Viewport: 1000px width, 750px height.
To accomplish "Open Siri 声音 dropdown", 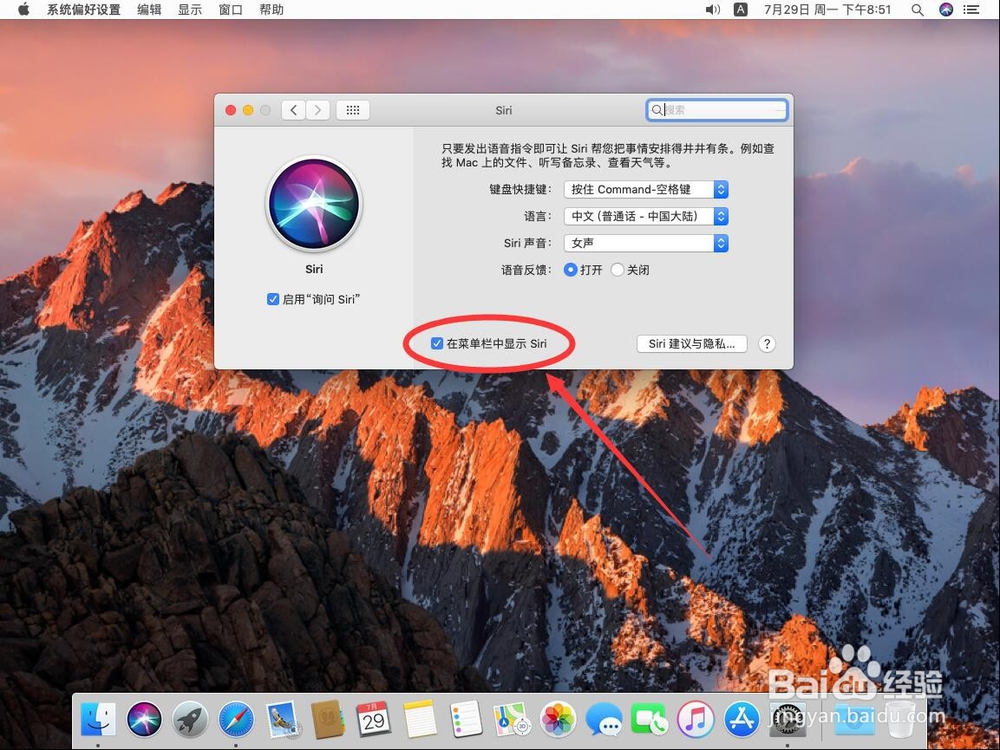I will [x=646, y=243].
